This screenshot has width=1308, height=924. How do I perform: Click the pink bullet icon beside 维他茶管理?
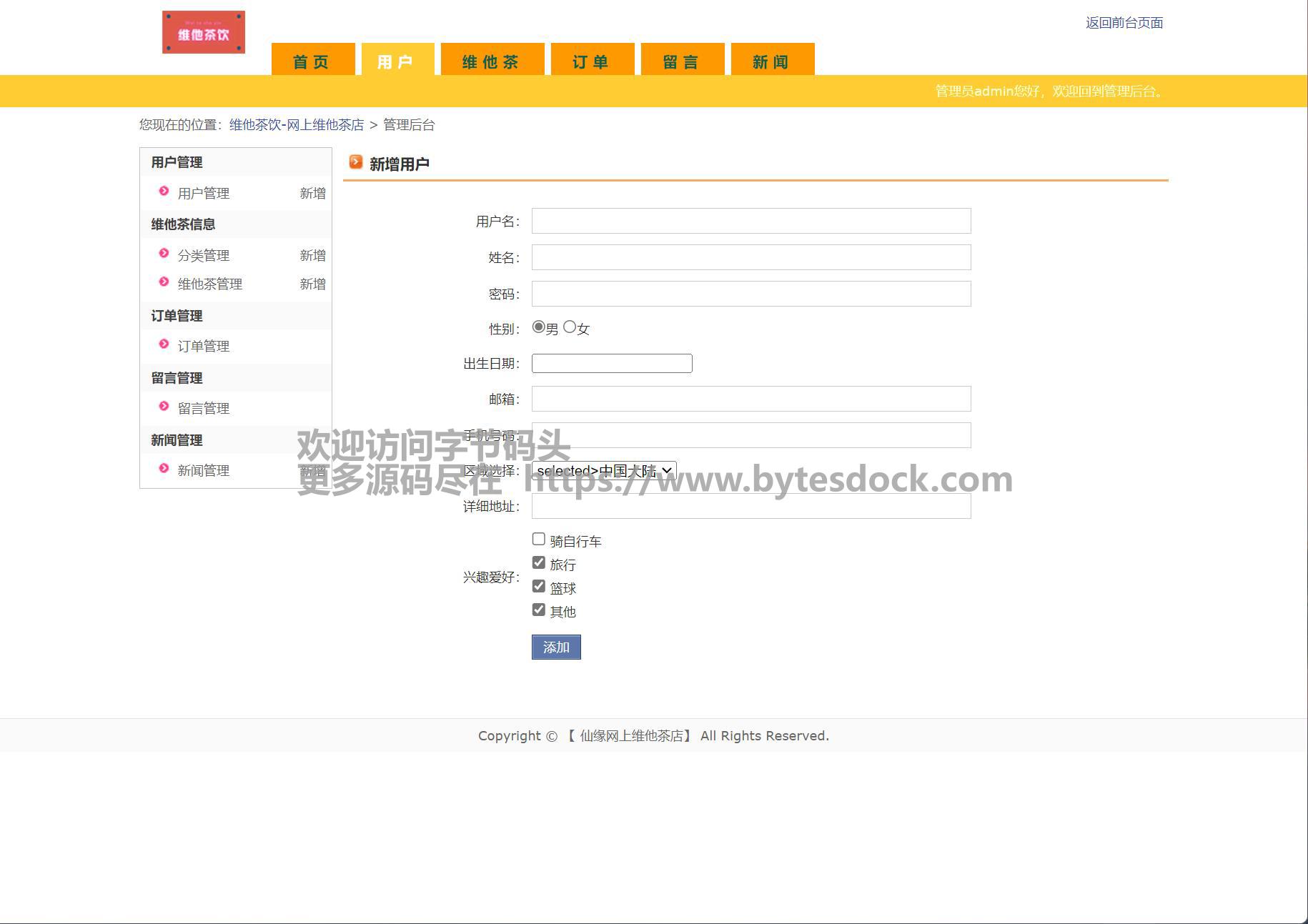coord(164,282)
